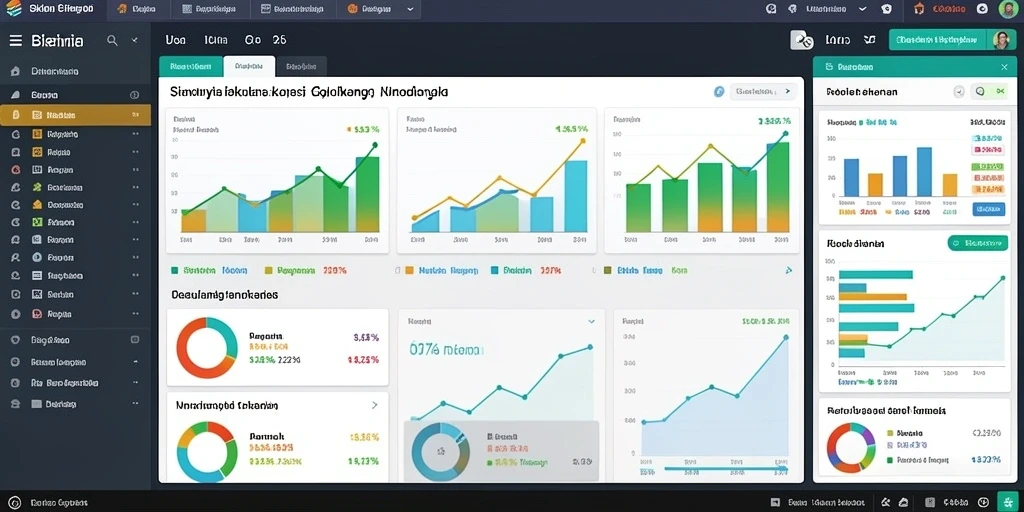Viewport: 1024px width, 512px height.
Task: Click the striped app logo in top-left corner
Action: (x=14, y=9)
